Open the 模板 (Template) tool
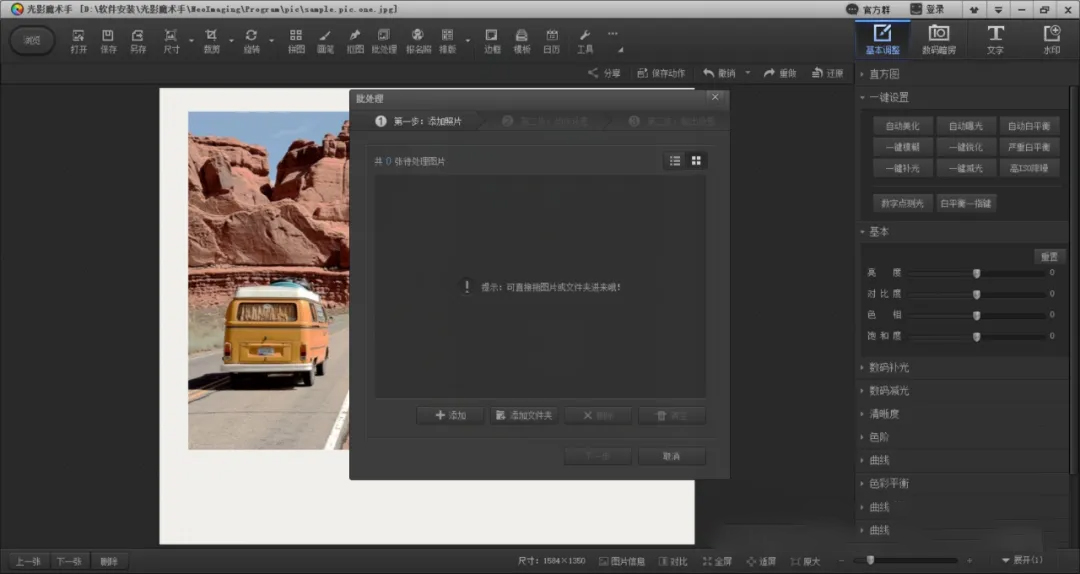Screen dimensions: 1080x574 (x=522, y=41)
